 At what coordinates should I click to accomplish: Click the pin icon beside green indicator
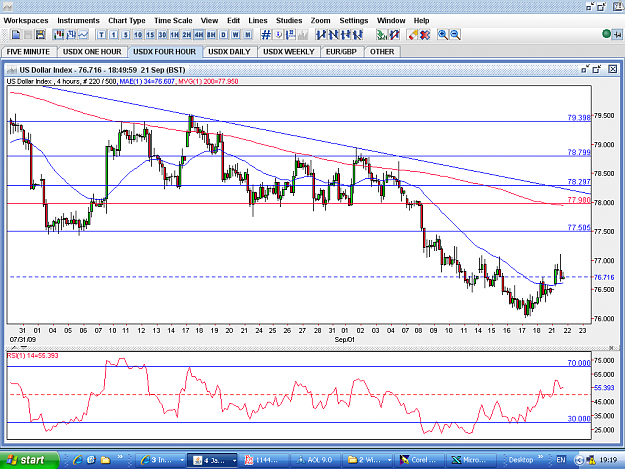(x=617, y=35)
